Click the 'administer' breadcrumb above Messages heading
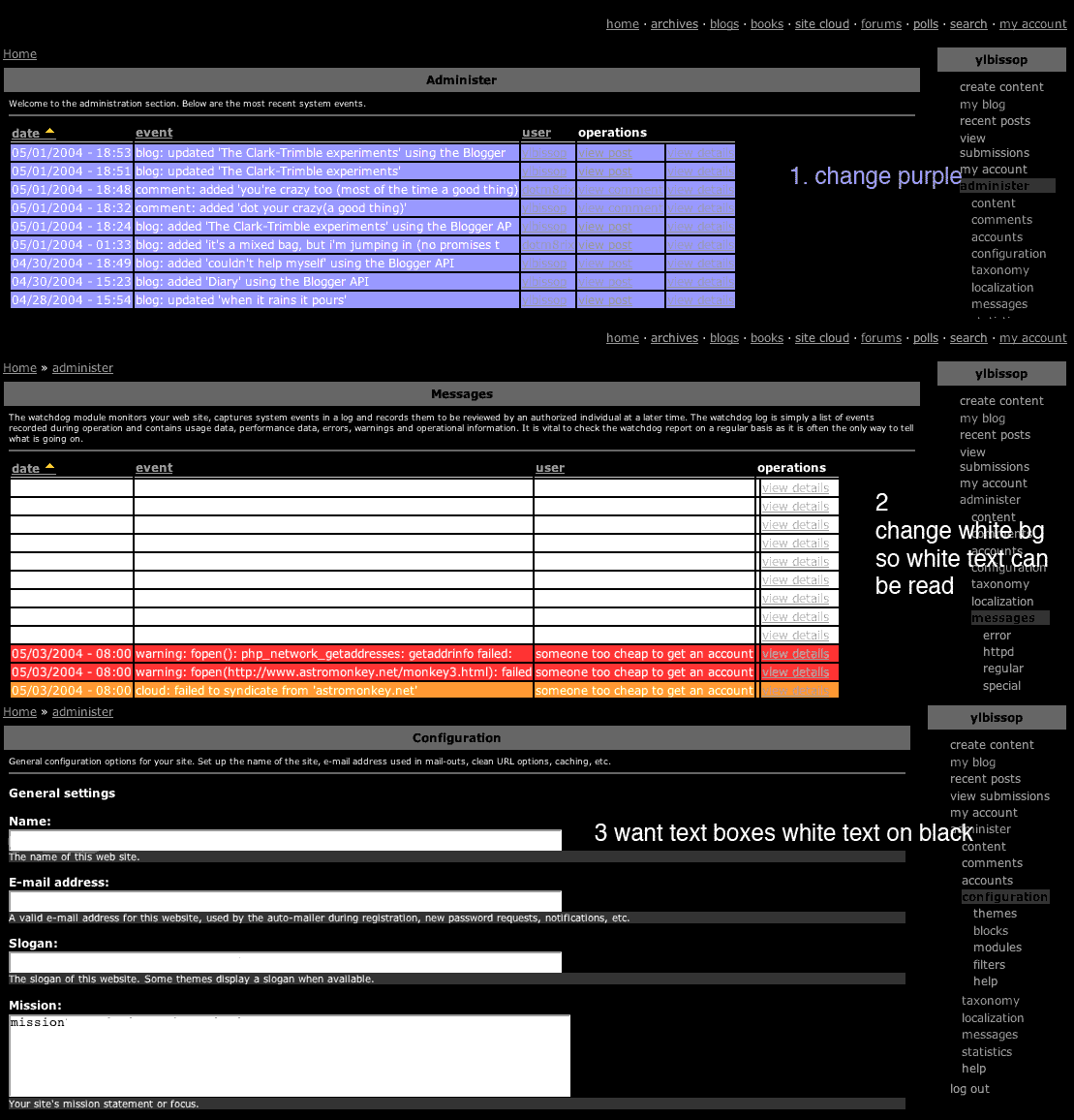1074x1120 pixels. click(x=83, y=368)
